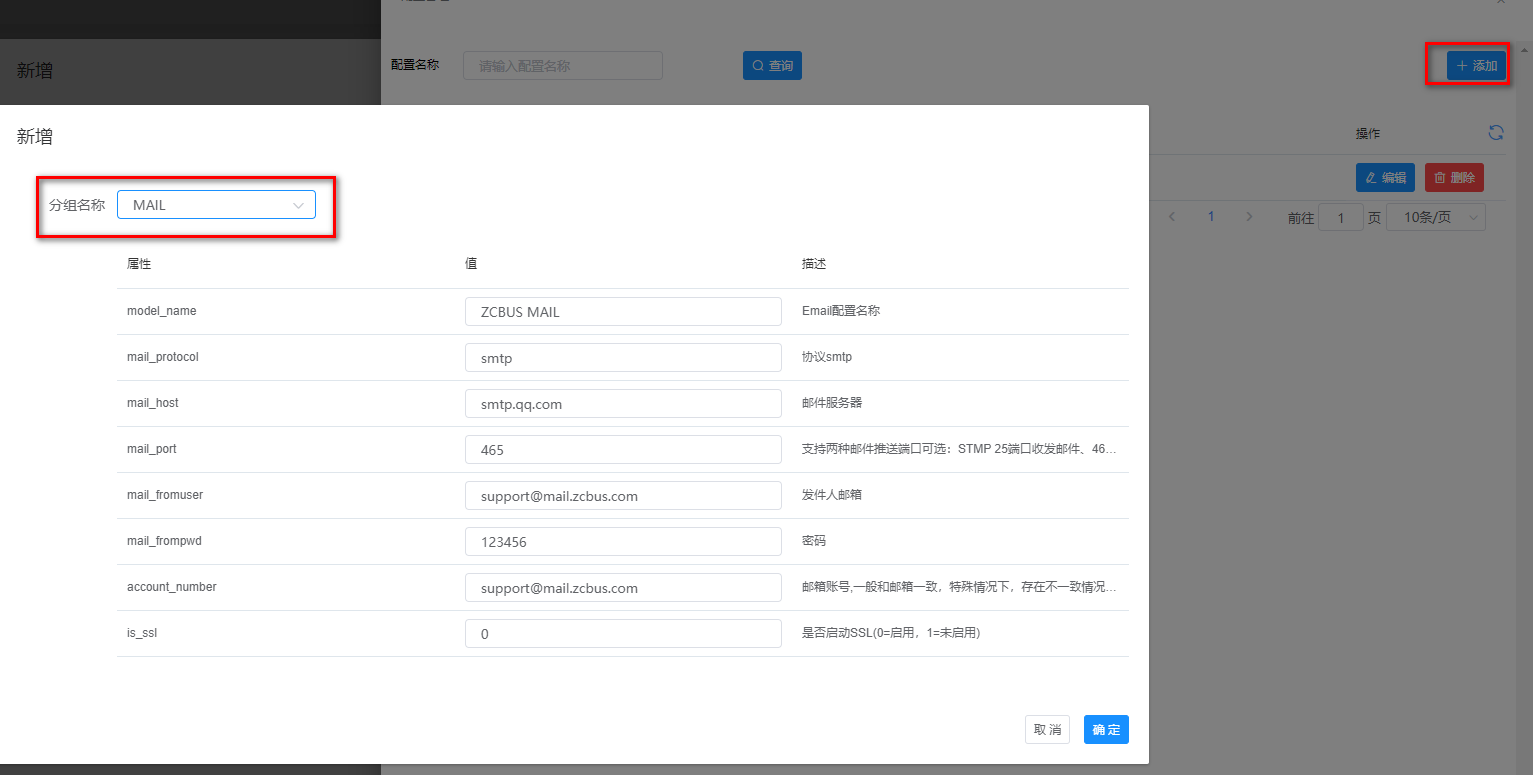Click the 添加 (add) button
This screenshot has width=1533, height=775.
click(1476, 66)
